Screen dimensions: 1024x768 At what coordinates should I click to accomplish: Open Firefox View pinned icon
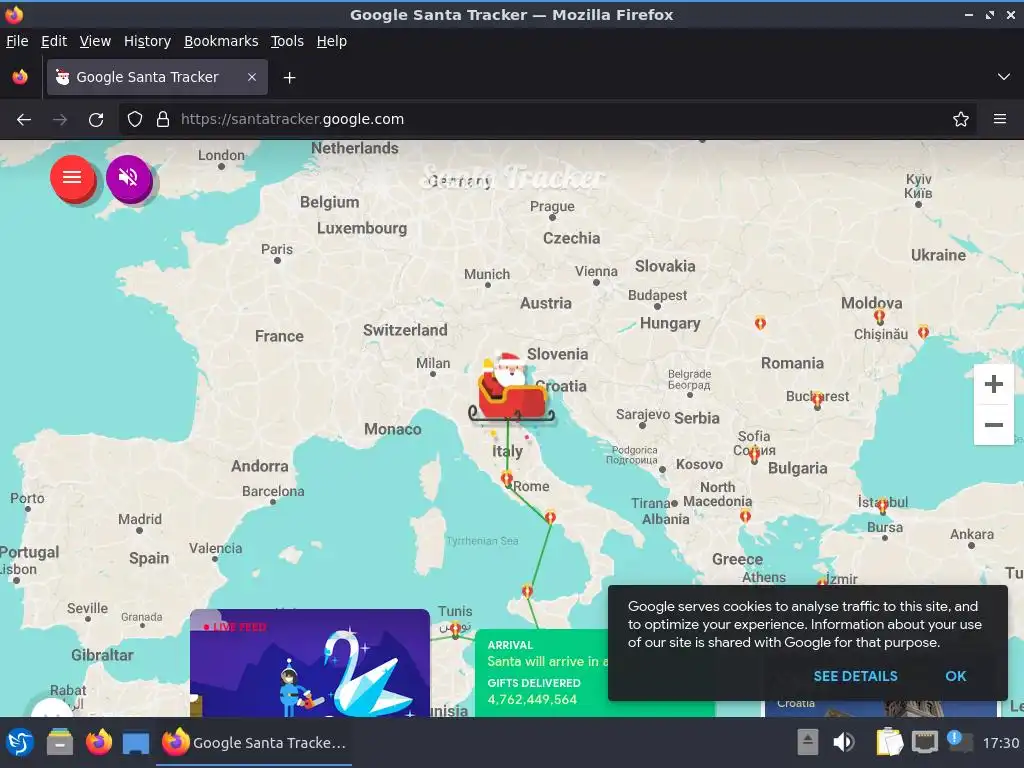(20, 77)
